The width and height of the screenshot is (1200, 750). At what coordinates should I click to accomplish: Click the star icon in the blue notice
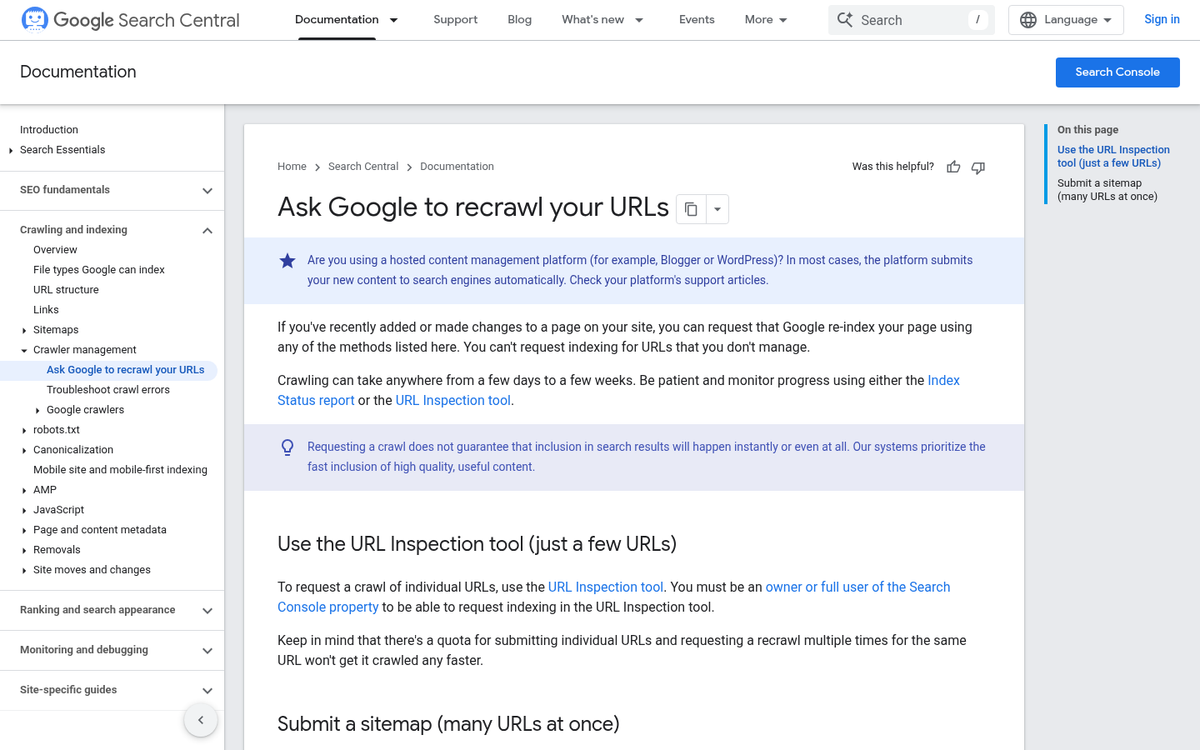pyautogui.click(x=288, y=260)
